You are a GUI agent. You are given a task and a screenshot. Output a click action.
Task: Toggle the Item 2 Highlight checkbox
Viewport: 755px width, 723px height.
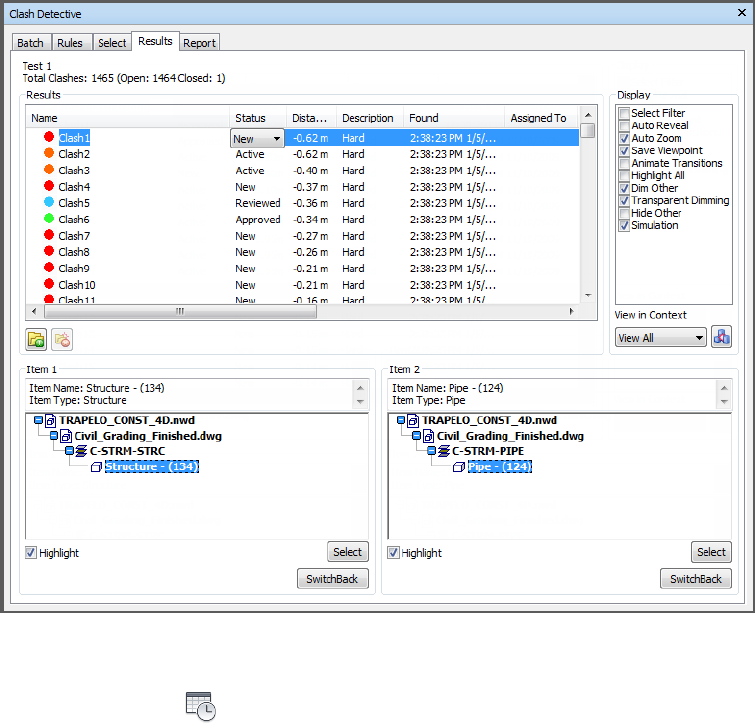click(x=393, y=553)
